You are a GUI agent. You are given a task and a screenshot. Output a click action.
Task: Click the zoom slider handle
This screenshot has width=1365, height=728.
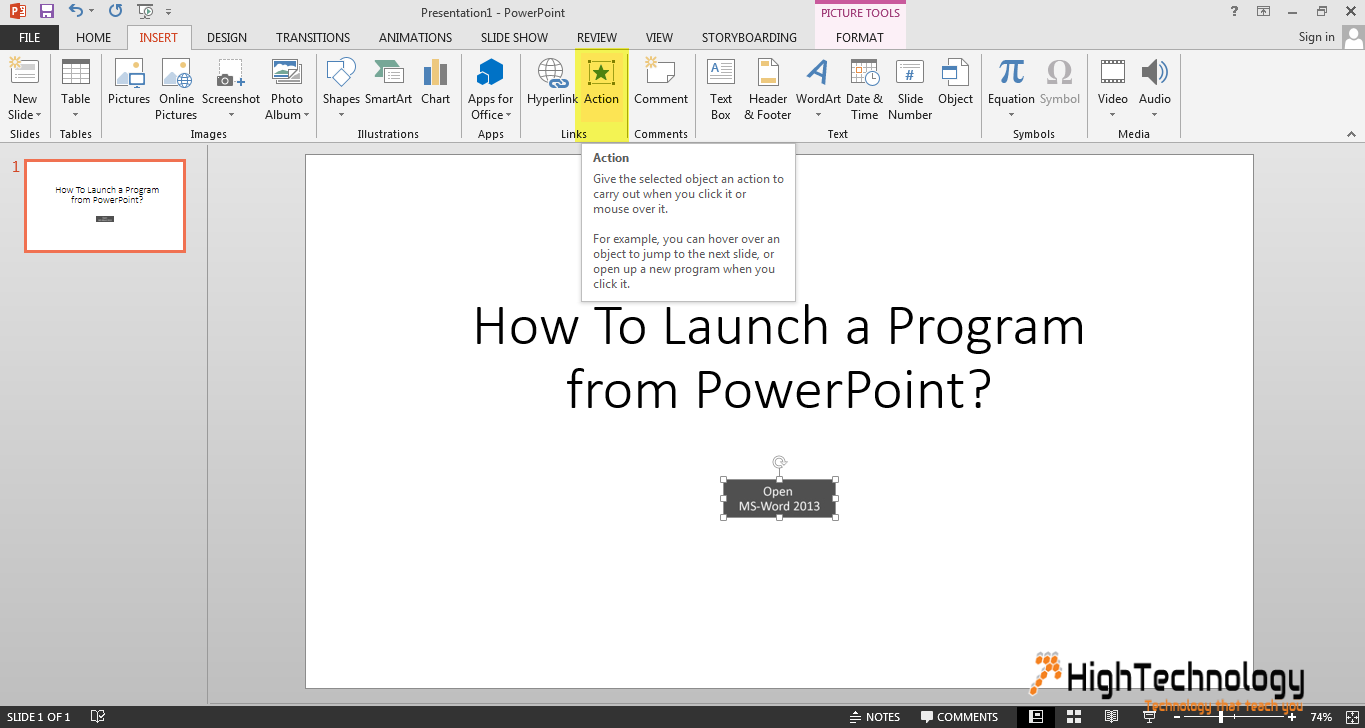(1220, 717)
